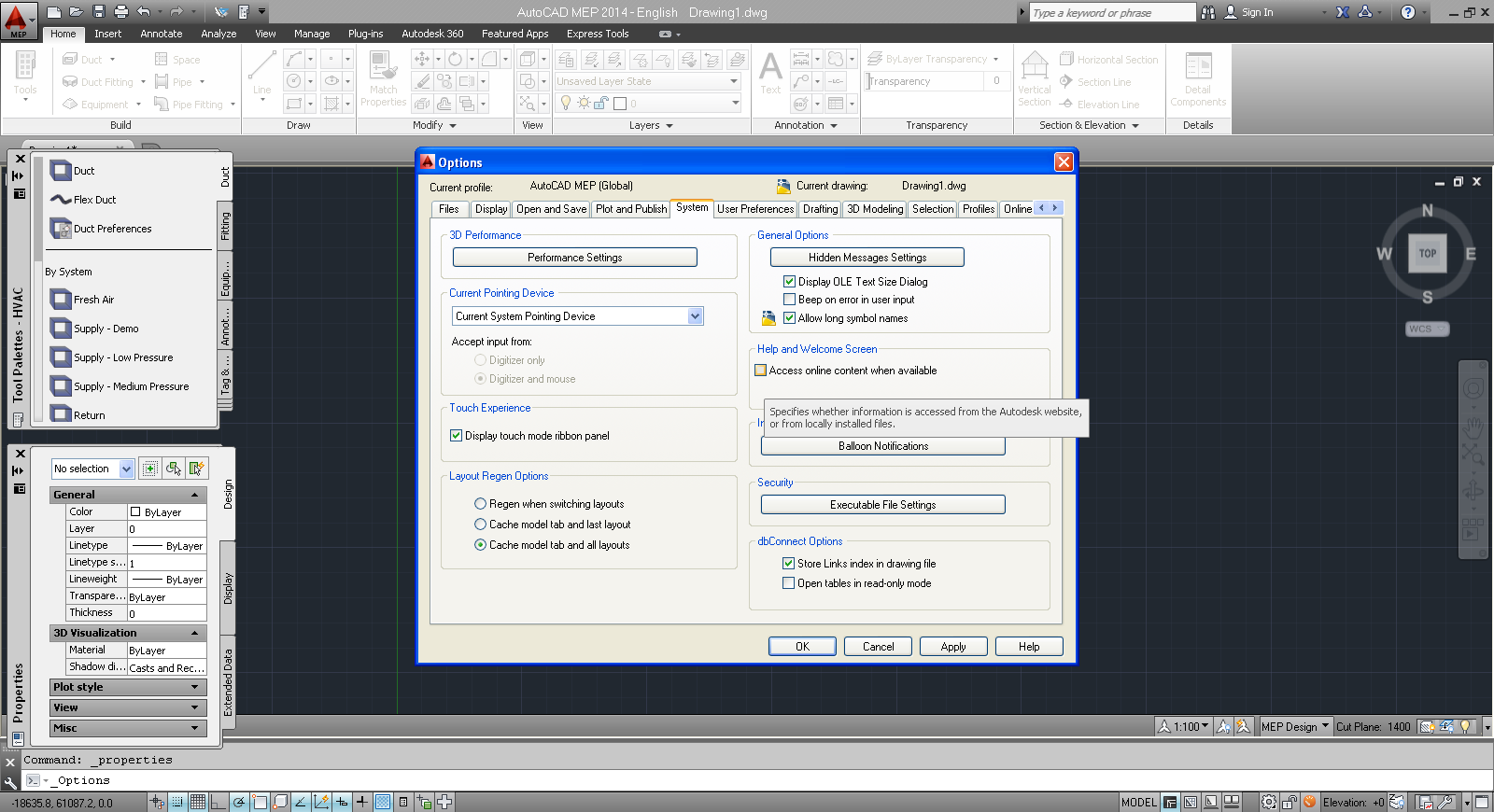
Task: Enable Open tables in read-only mode
Action: click(x=788, y=583)
